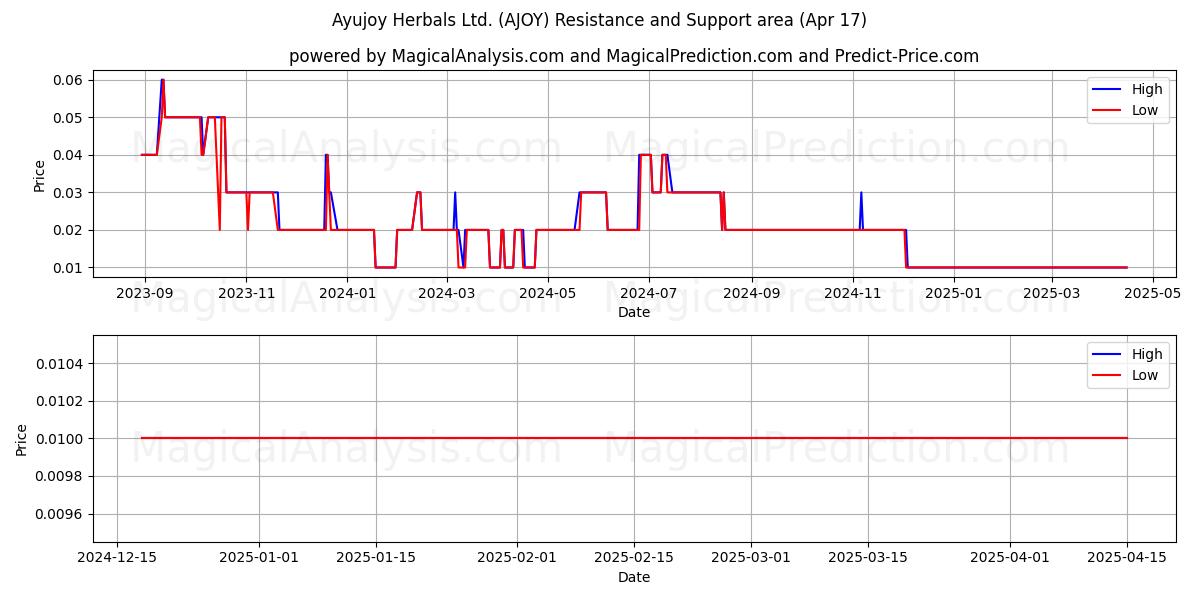The width and height of the screenshot is (1200, 600).
Task: Select the Low legend entry in top chart
Action: click(1126, 111)
